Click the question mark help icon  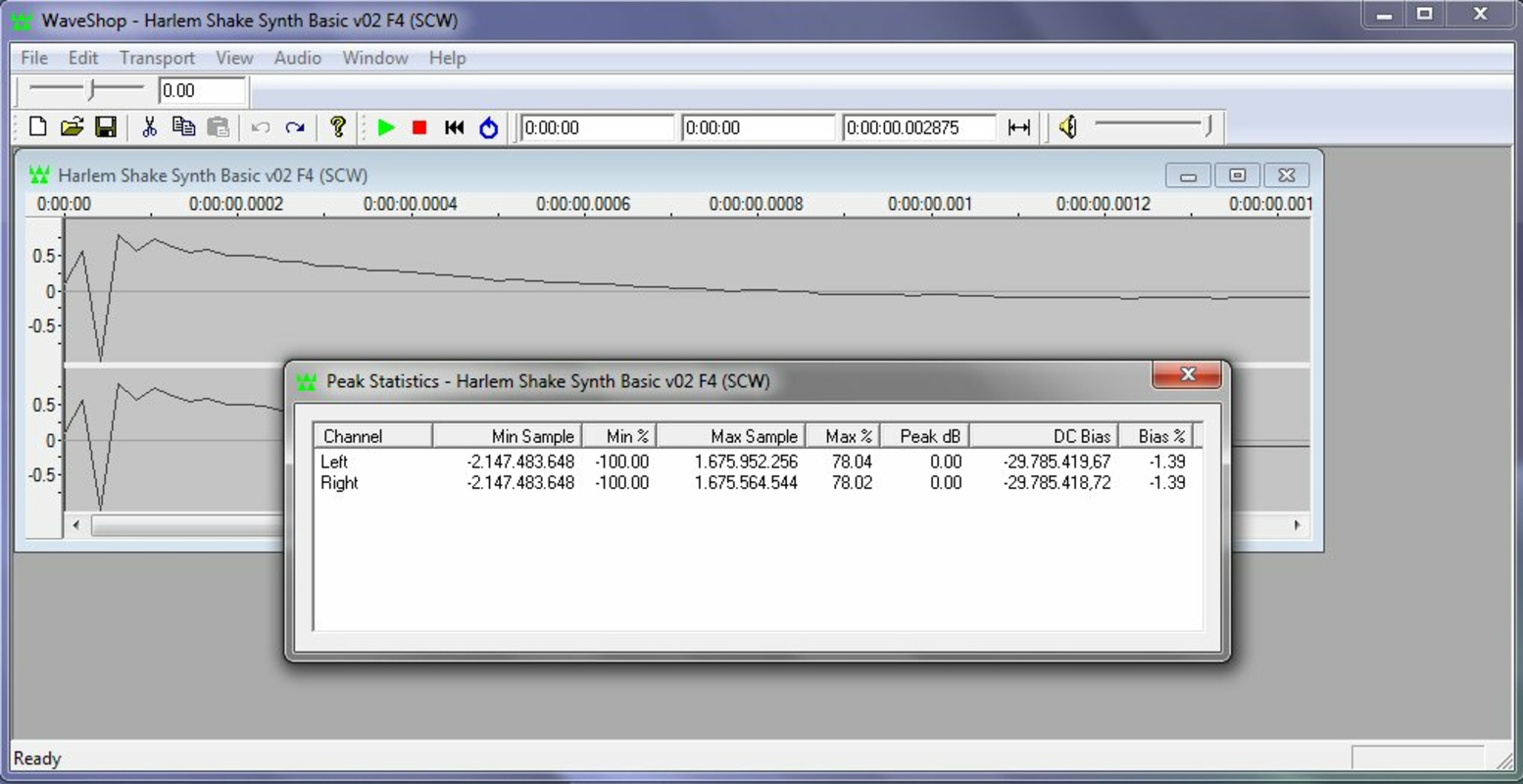tap(338, 126)
